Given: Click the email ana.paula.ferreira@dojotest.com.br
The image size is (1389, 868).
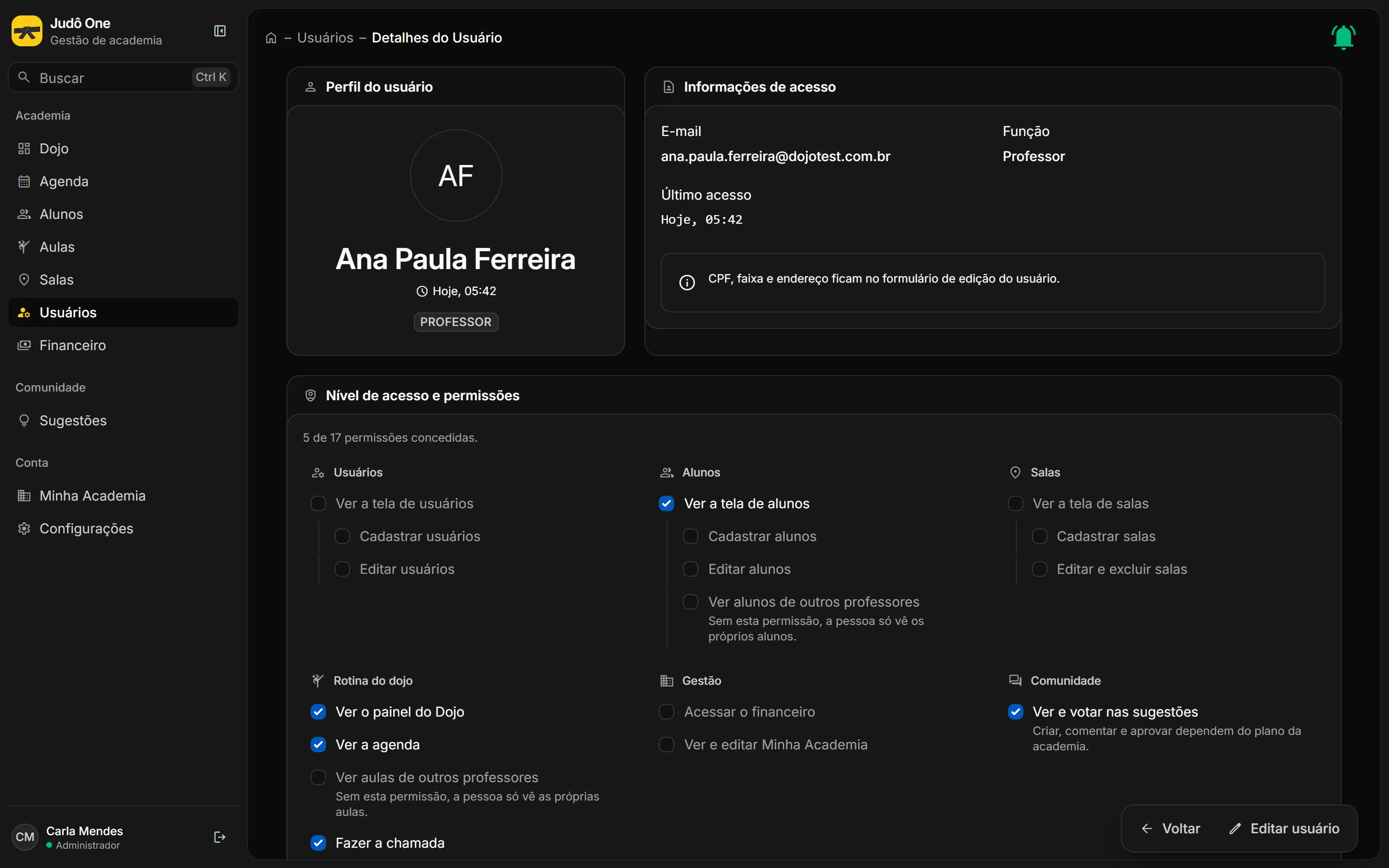Looking at the screenshot, I should [x=776, y=156].
